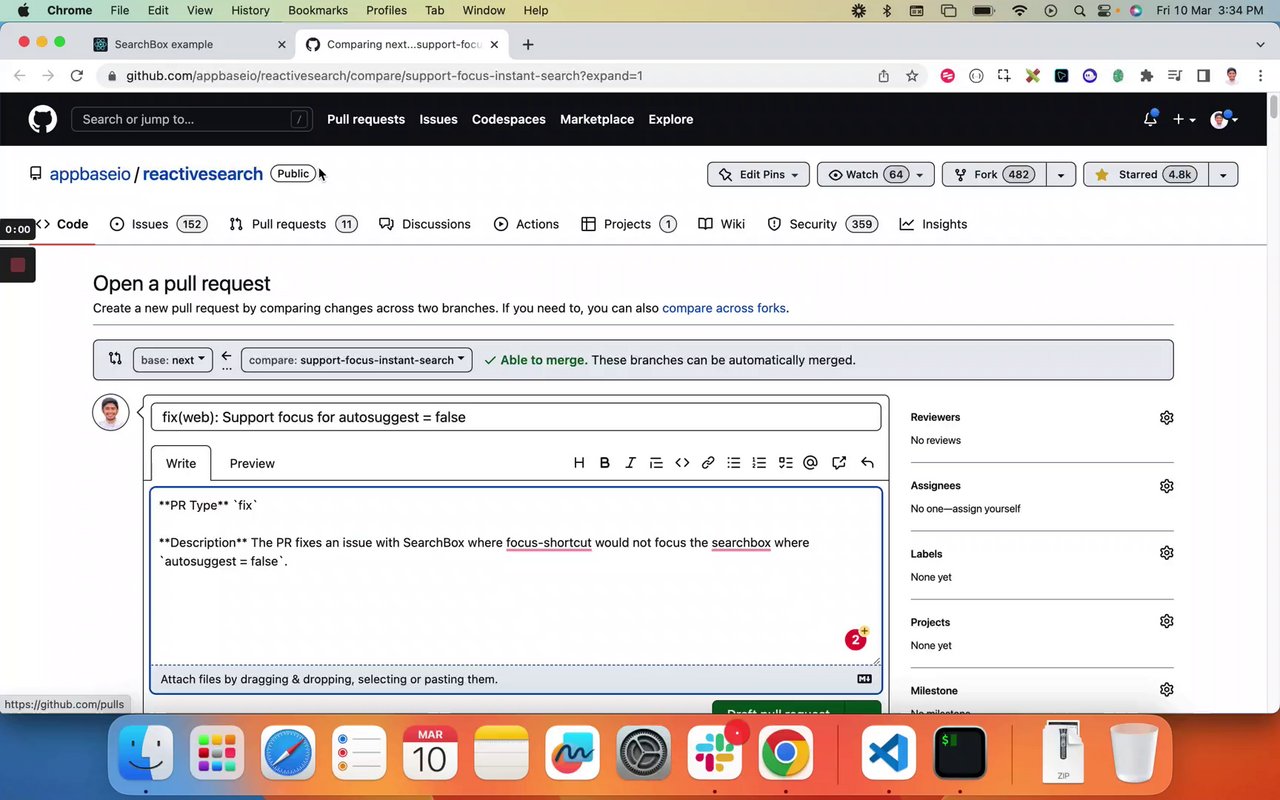Switch to the Preview tab

pos(252,463)
